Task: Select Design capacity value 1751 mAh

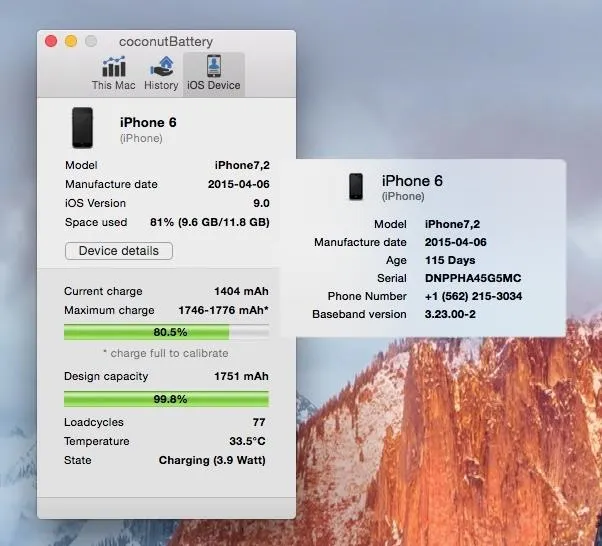Action: click(x=241, y=376)
